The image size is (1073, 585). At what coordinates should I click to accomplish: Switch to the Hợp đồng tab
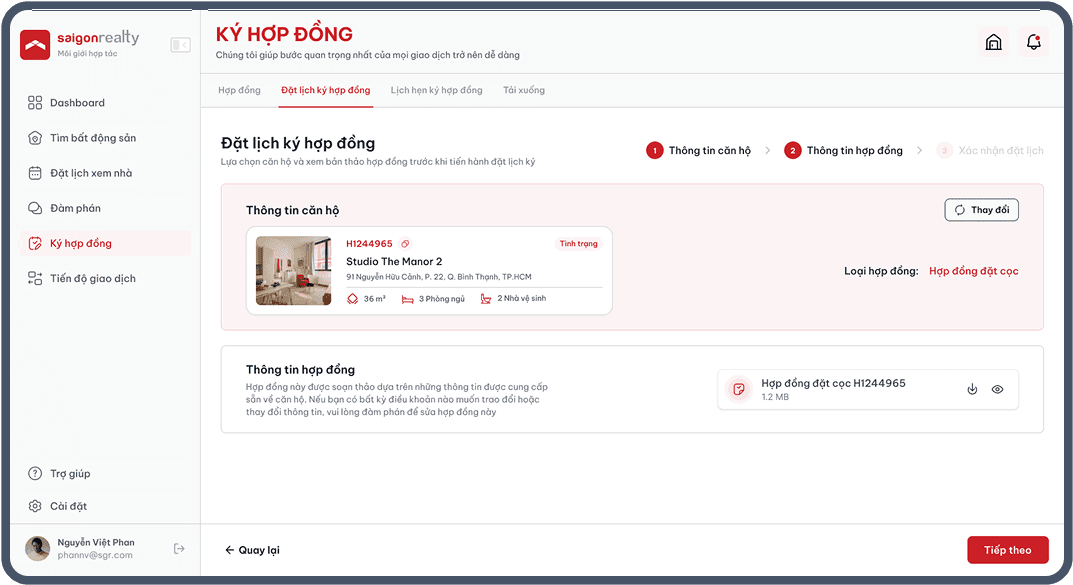click(x=240, y=90)
